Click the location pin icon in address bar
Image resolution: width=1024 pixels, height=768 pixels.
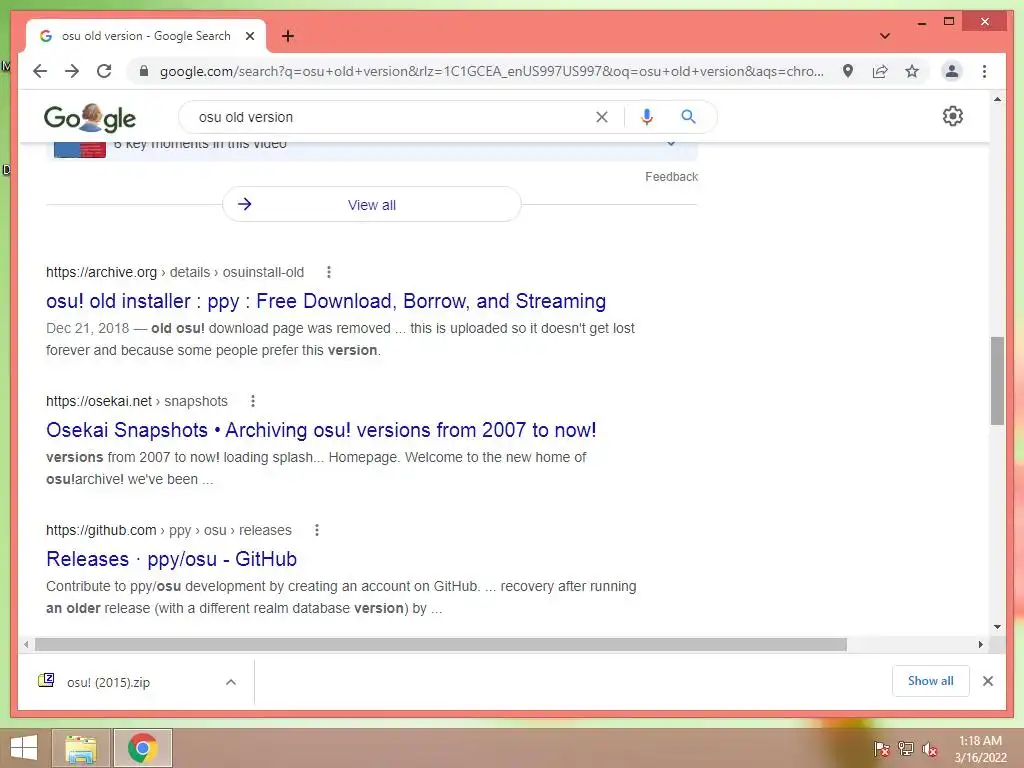coord(848,71)
